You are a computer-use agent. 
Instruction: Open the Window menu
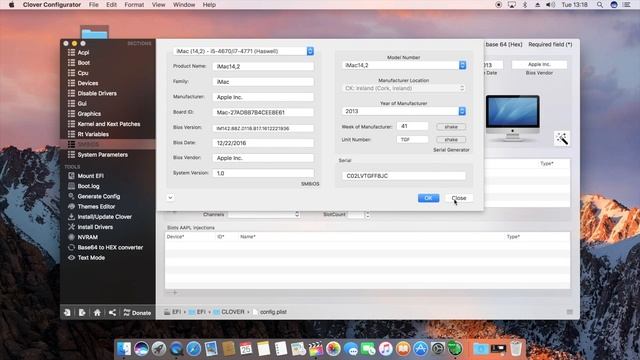click(184, 5)
